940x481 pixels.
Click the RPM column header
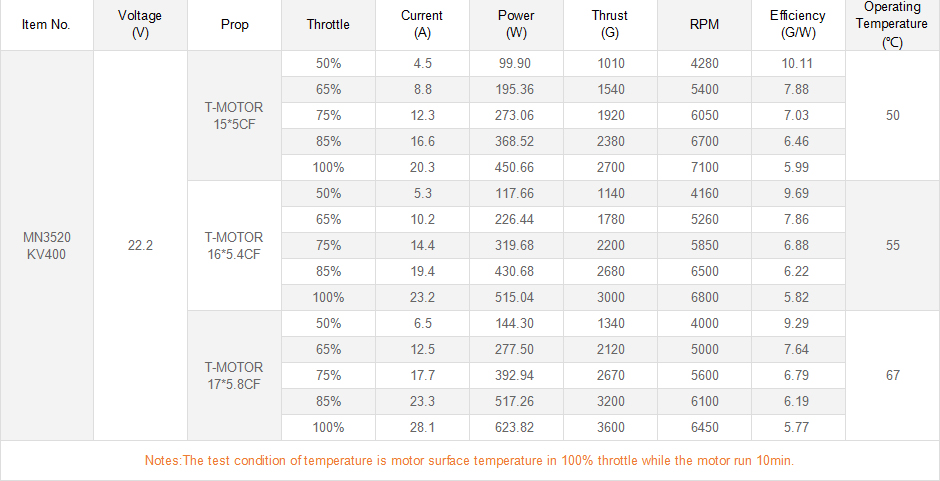pyautogui.click(x=704, y=25)
